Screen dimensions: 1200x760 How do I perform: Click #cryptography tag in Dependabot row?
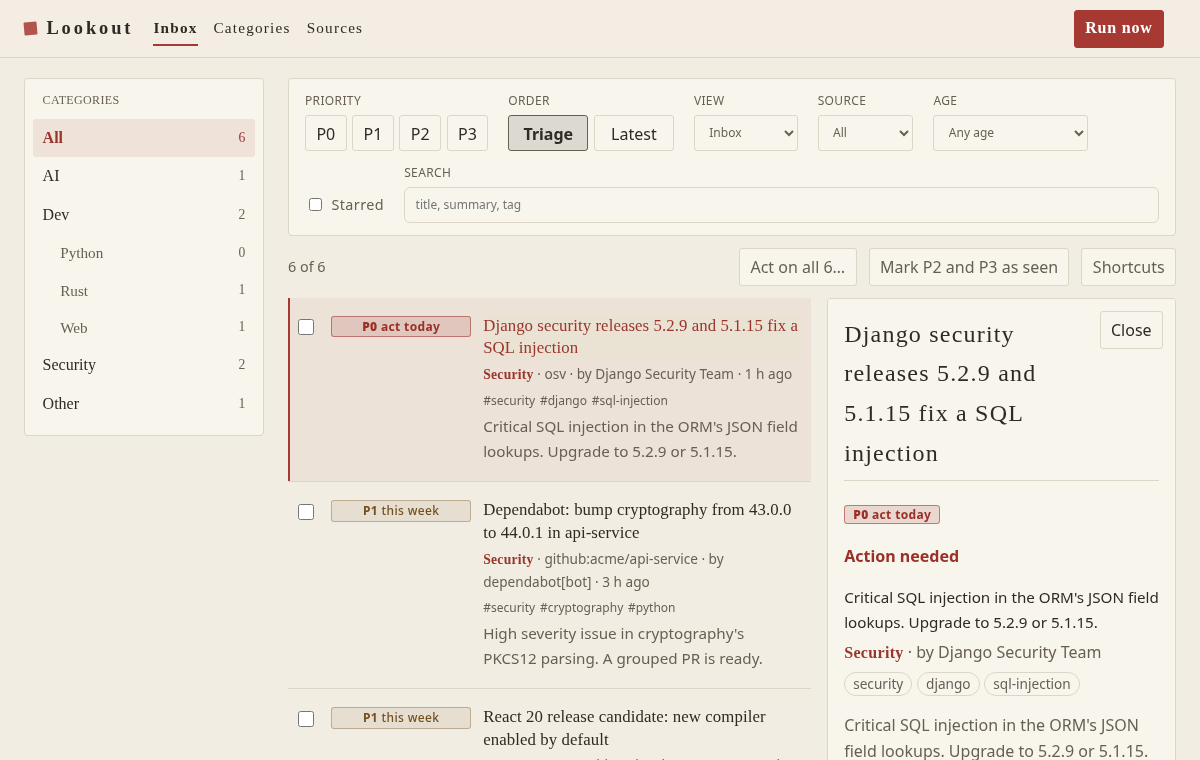(582, 608)
